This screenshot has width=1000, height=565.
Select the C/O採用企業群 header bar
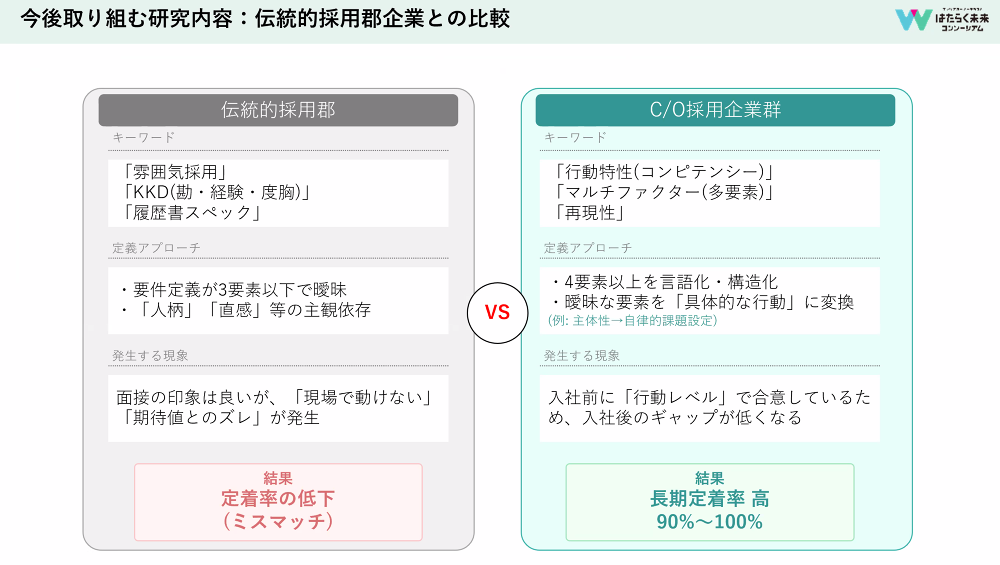pos(715,110)
